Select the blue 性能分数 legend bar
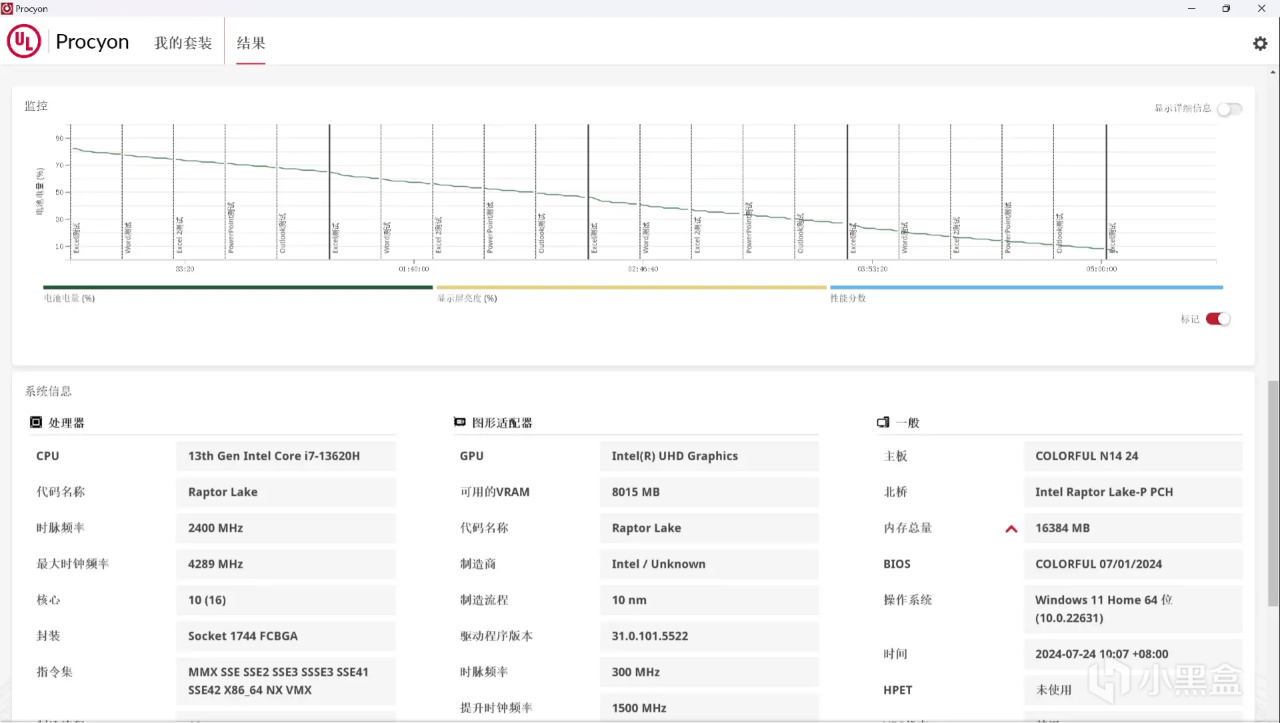 [x=1026, y=287]
